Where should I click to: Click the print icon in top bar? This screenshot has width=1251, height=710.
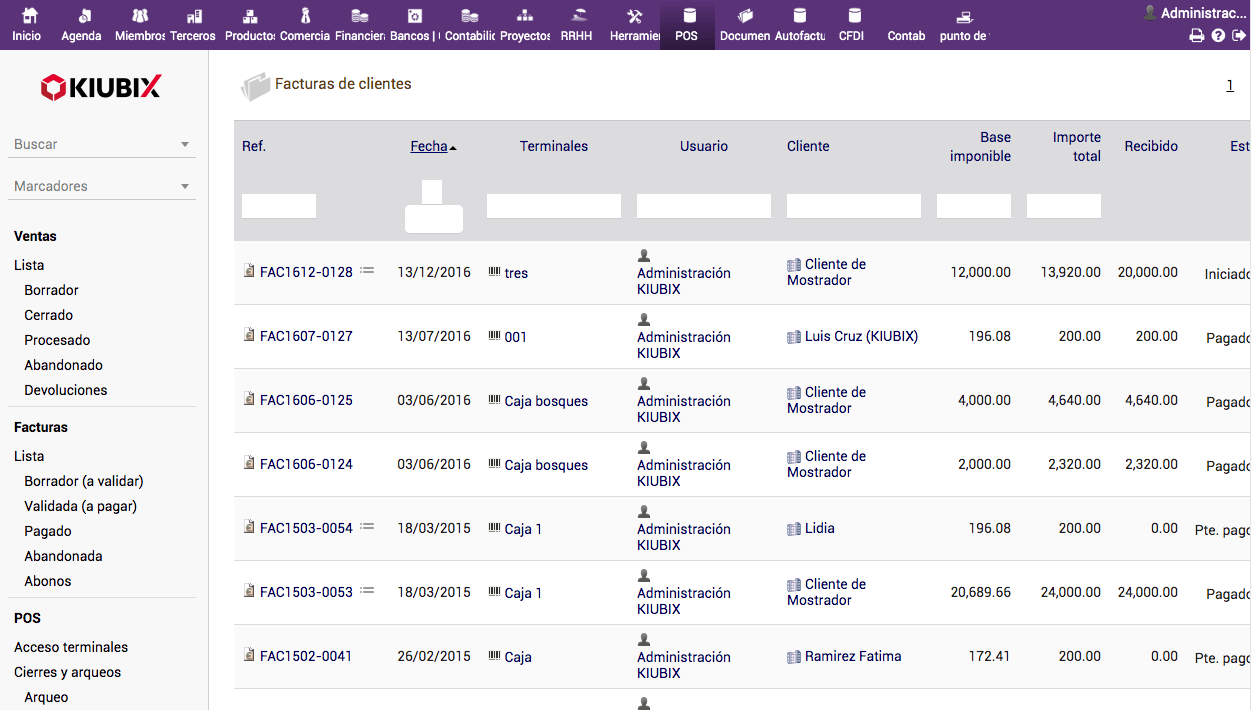pyautogui.click(x=1196, y=36)
